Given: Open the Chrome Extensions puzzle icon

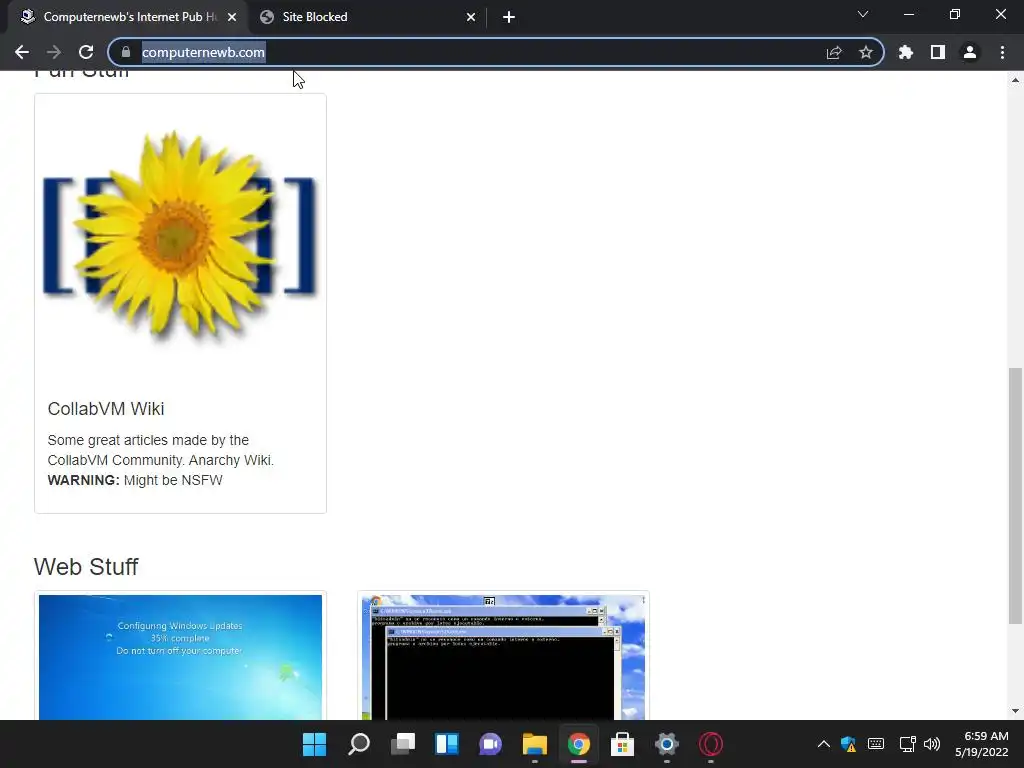Looking at the screenshot, I should coord(906,52).
